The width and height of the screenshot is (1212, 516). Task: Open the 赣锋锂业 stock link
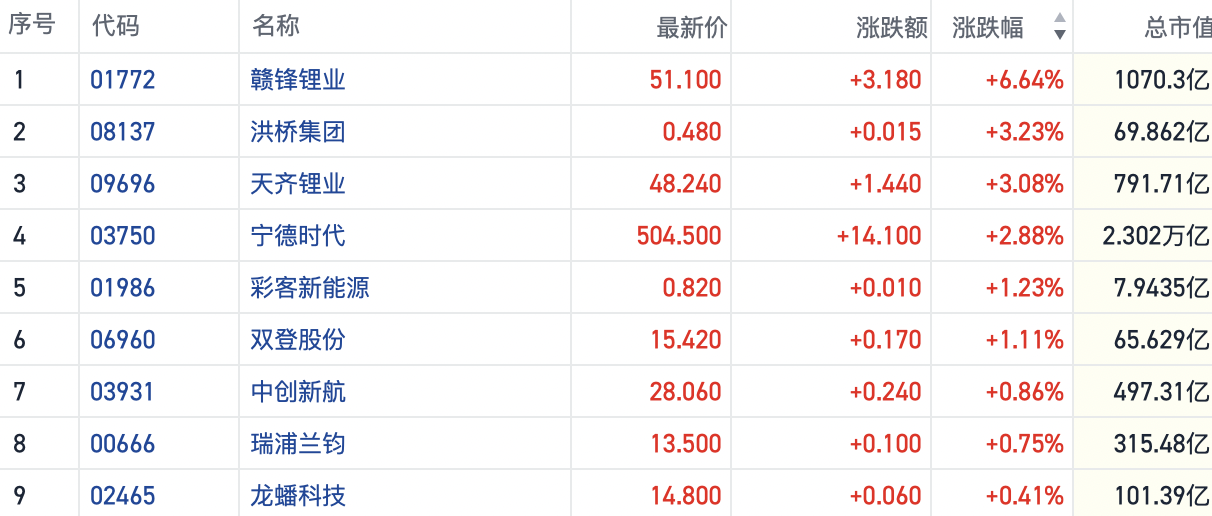[x=298, y=80]
